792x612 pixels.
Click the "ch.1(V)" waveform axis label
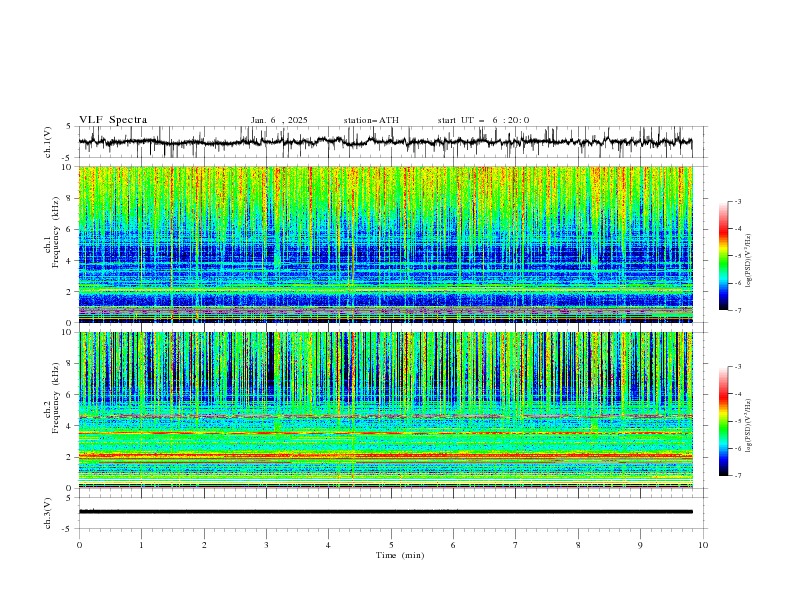coord(48,142)
